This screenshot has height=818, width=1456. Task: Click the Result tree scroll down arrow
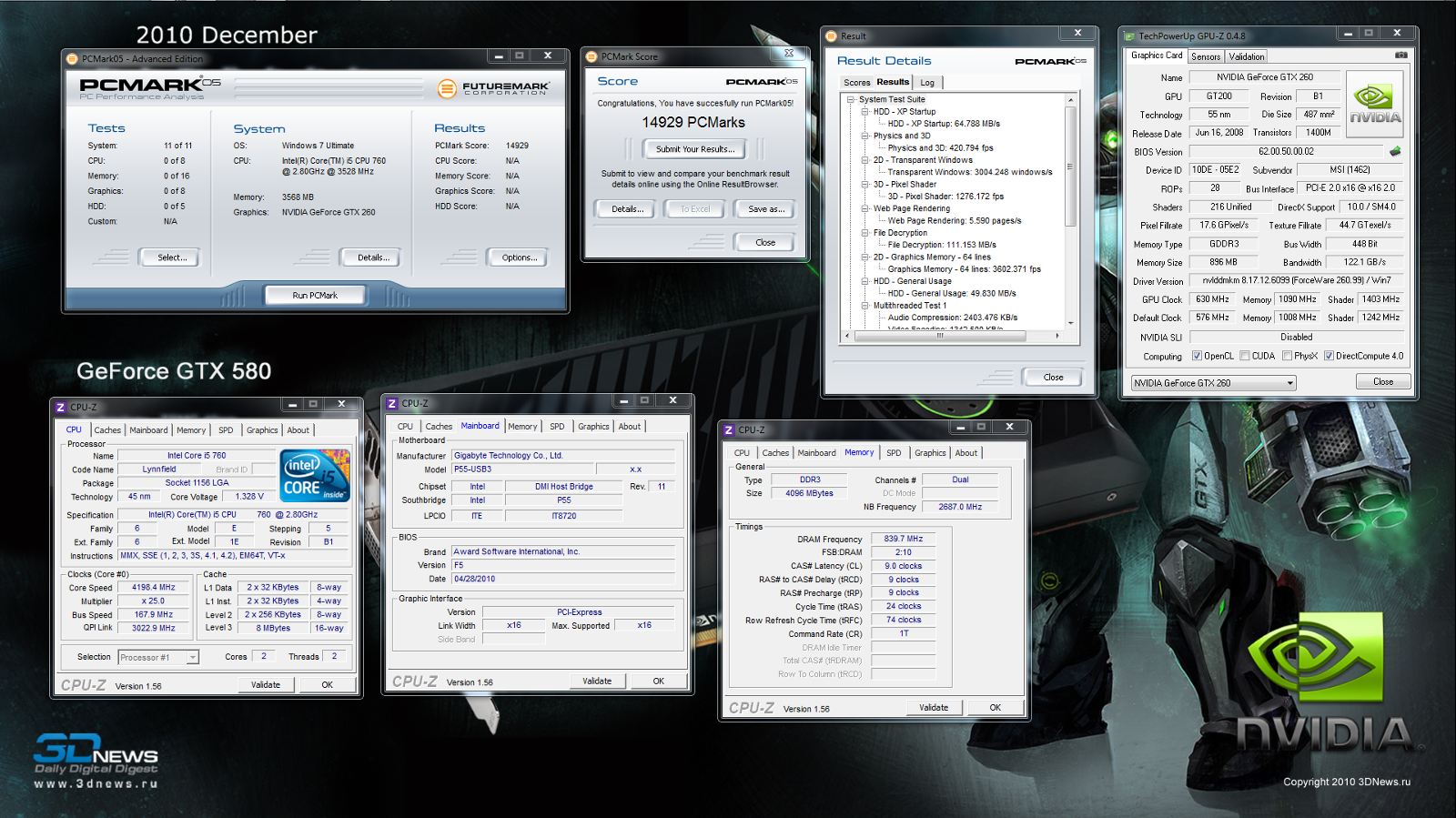(1070, 323)
